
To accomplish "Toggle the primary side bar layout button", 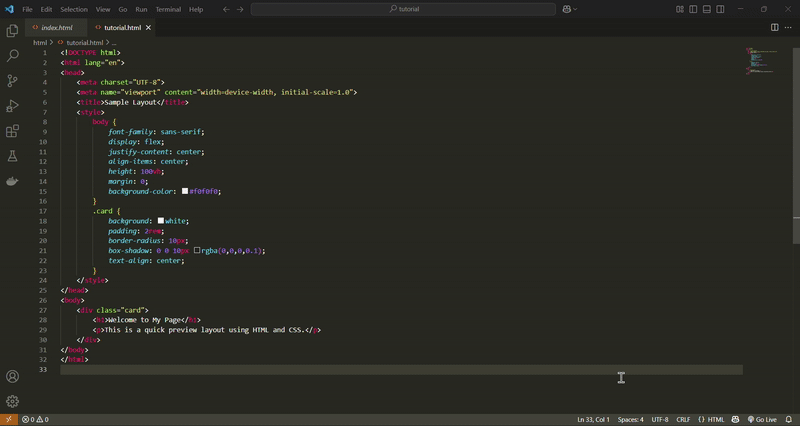I will coord(693,9).
